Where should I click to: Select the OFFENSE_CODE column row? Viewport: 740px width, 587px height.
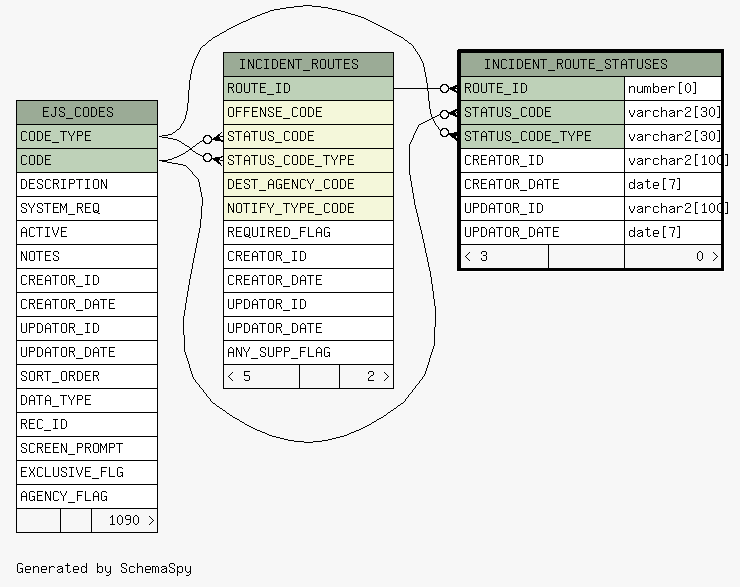(308, 112)
